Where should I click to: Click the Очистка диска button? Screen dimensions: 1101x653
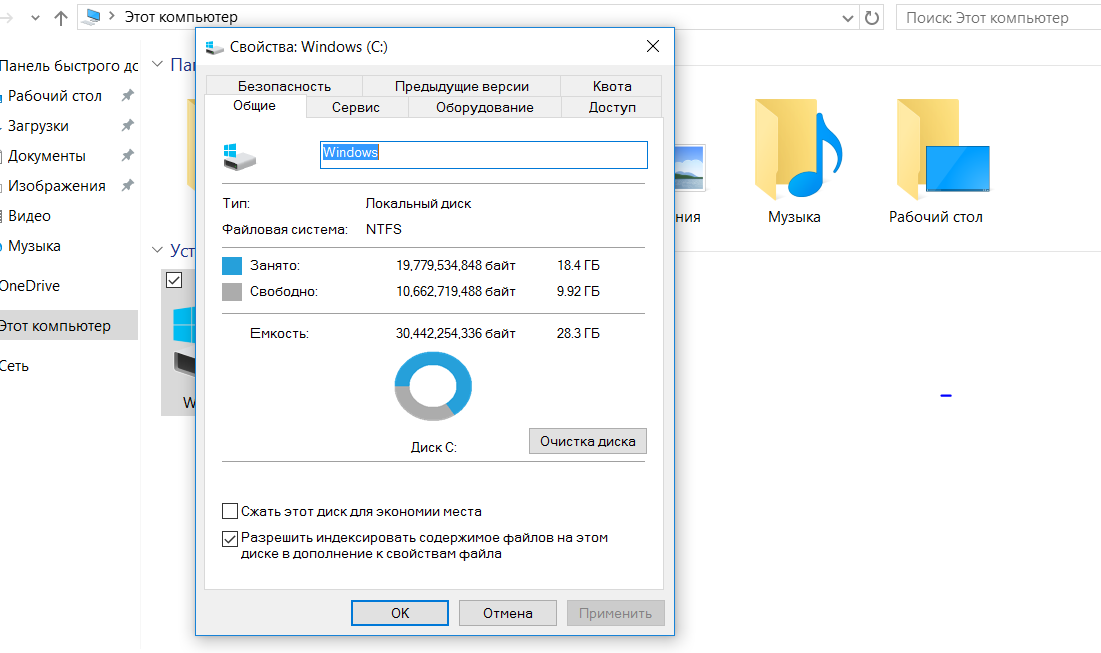pos(588,441)
